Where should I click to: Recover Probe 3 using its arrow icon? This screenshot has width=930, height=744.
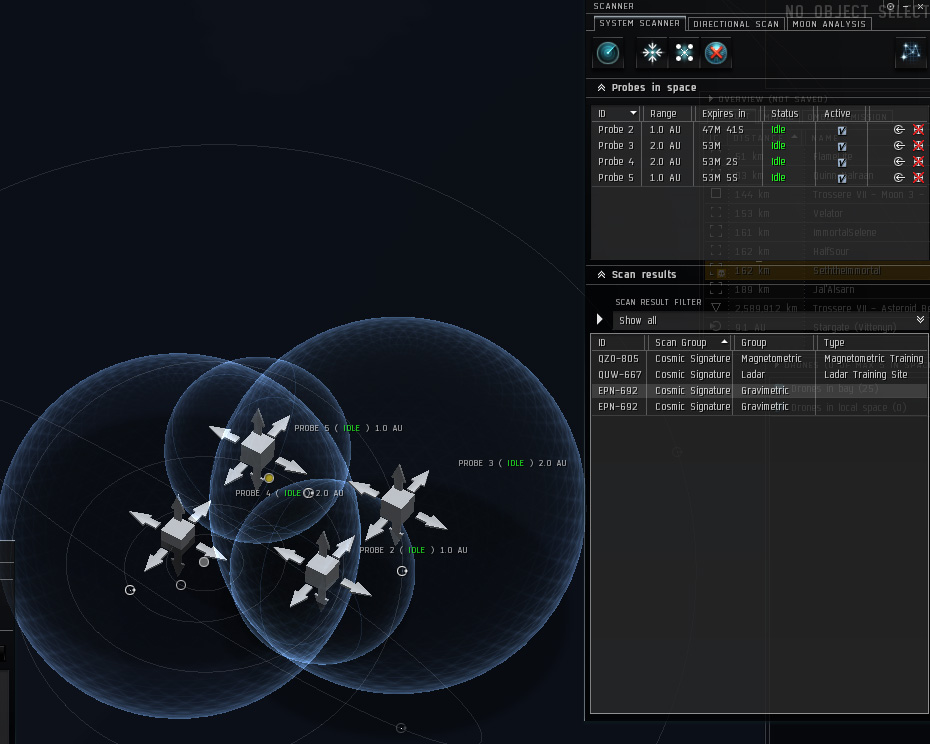point(899,145)
